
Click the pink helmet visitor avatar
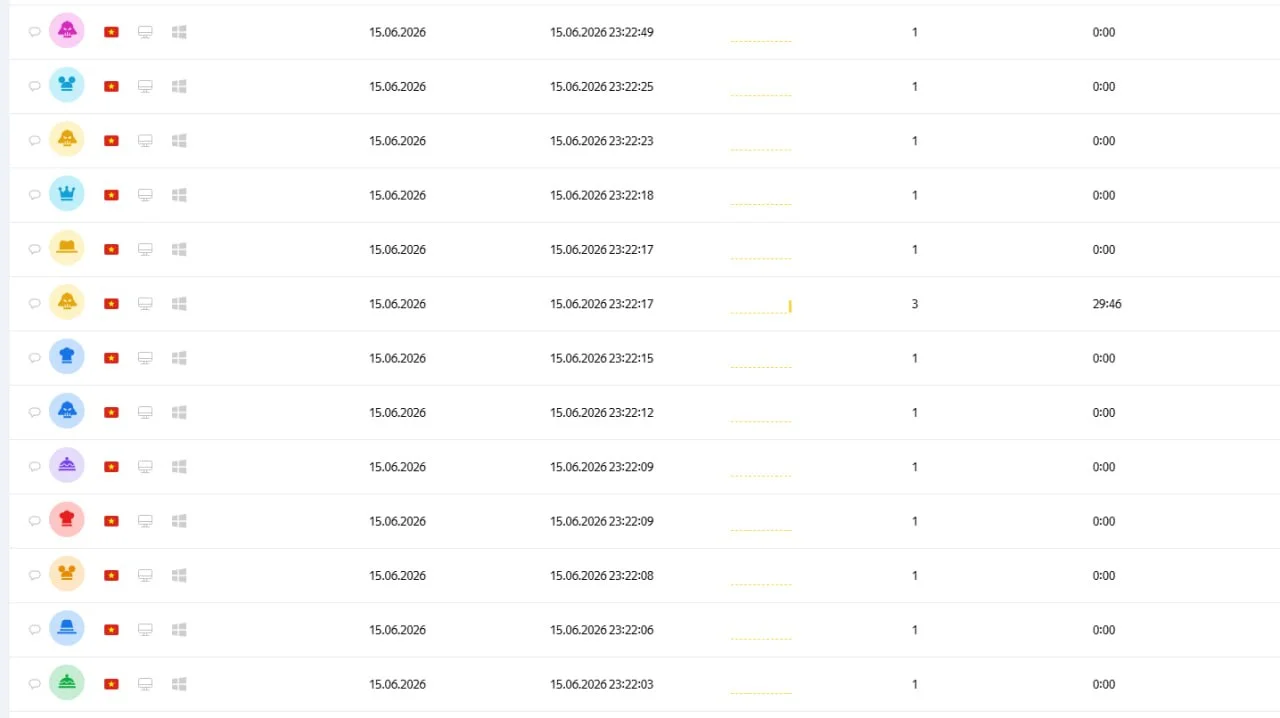(x=67, y=32)
